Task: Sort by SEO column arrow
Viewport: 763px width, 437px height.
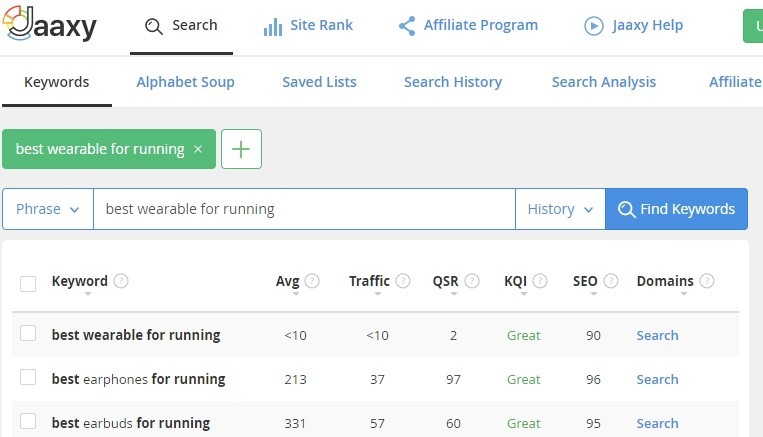Action: [x=594, y=294]
